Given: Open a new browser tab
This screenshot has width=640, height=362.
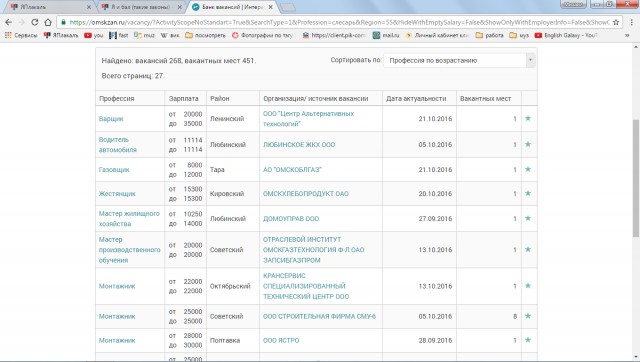Looking at the screenshot, I should point(288,7).
